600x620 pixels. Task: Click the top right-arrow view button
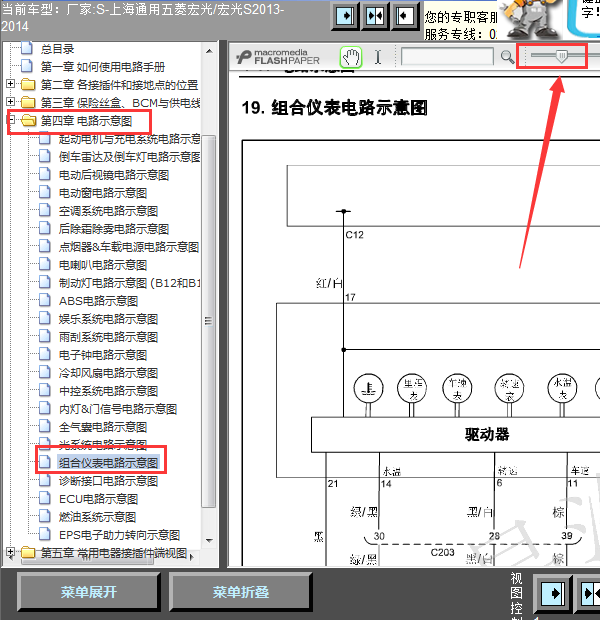[345, 16]
